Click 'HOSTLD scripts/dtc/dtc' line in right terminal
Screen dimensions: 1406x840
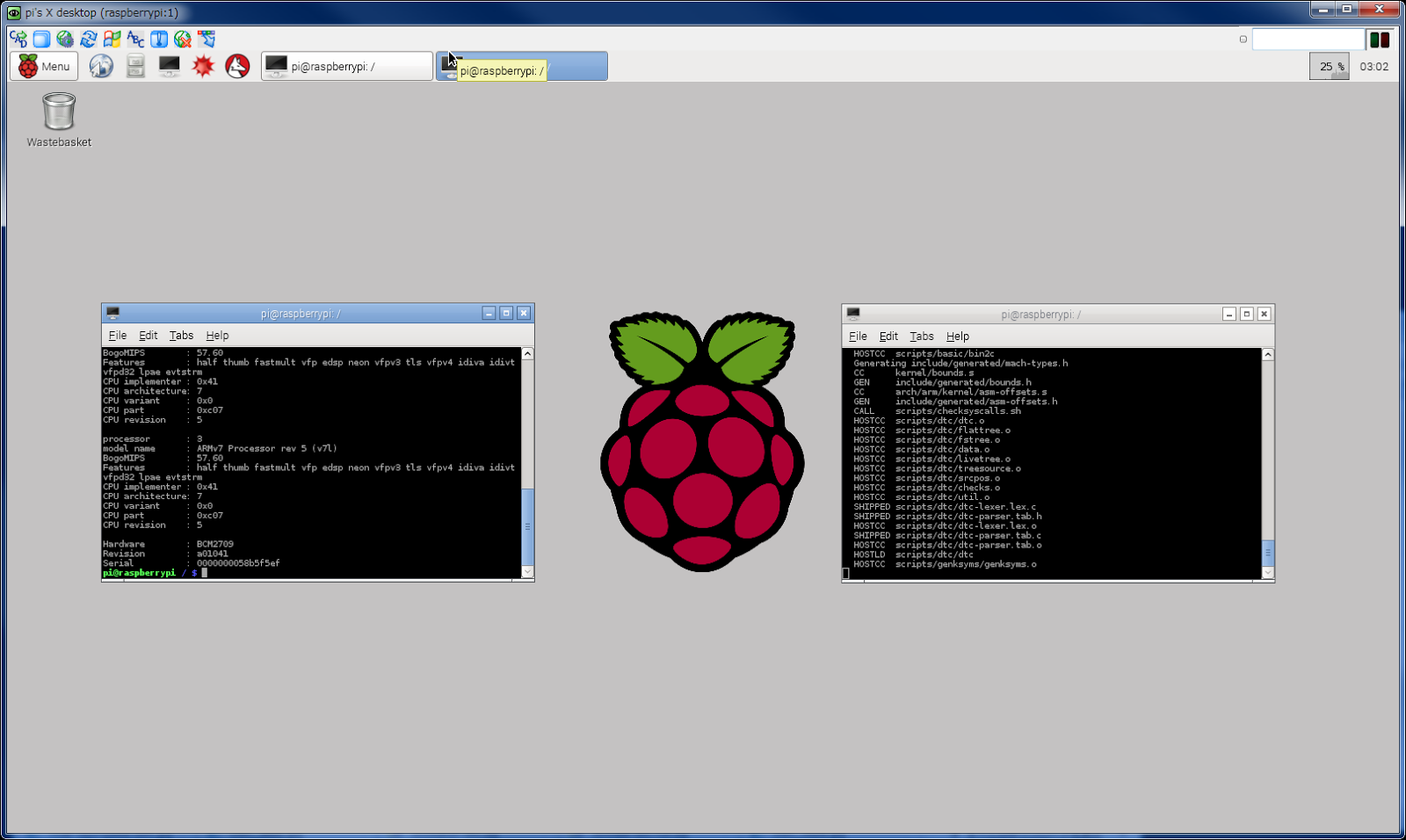pos(913,554)
